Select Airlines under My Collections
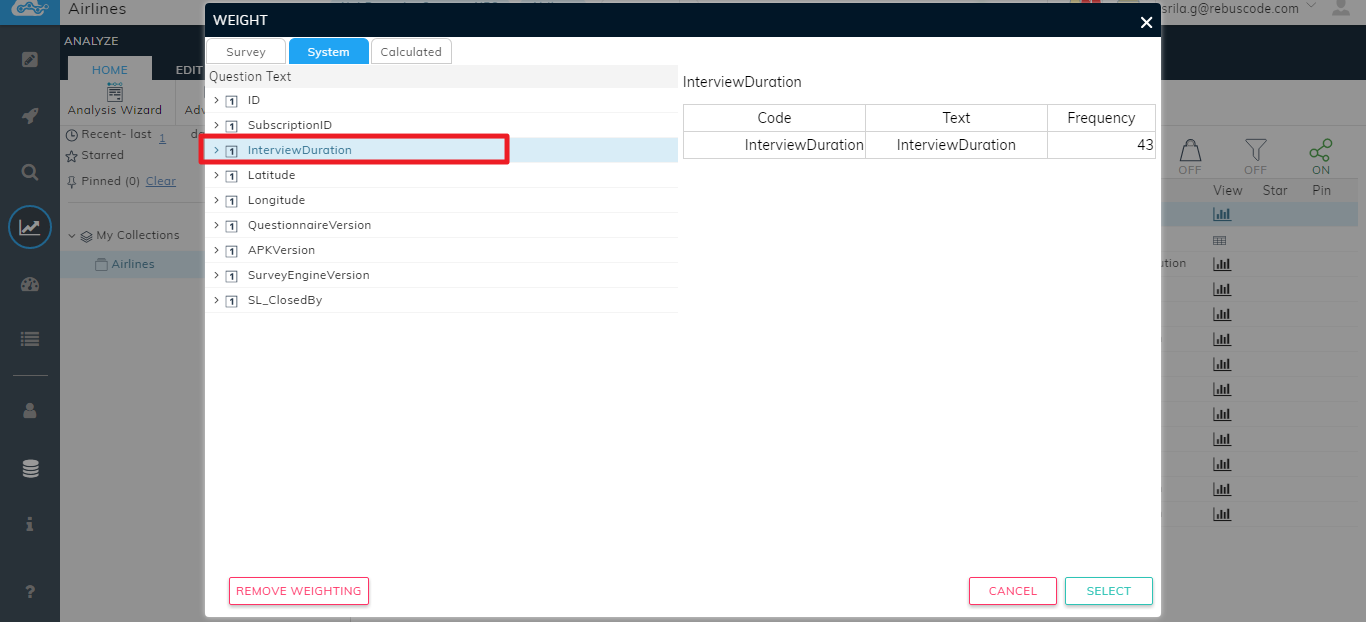Image resolution: width=1366 pixels, height=622 pixels. [133, 264]
